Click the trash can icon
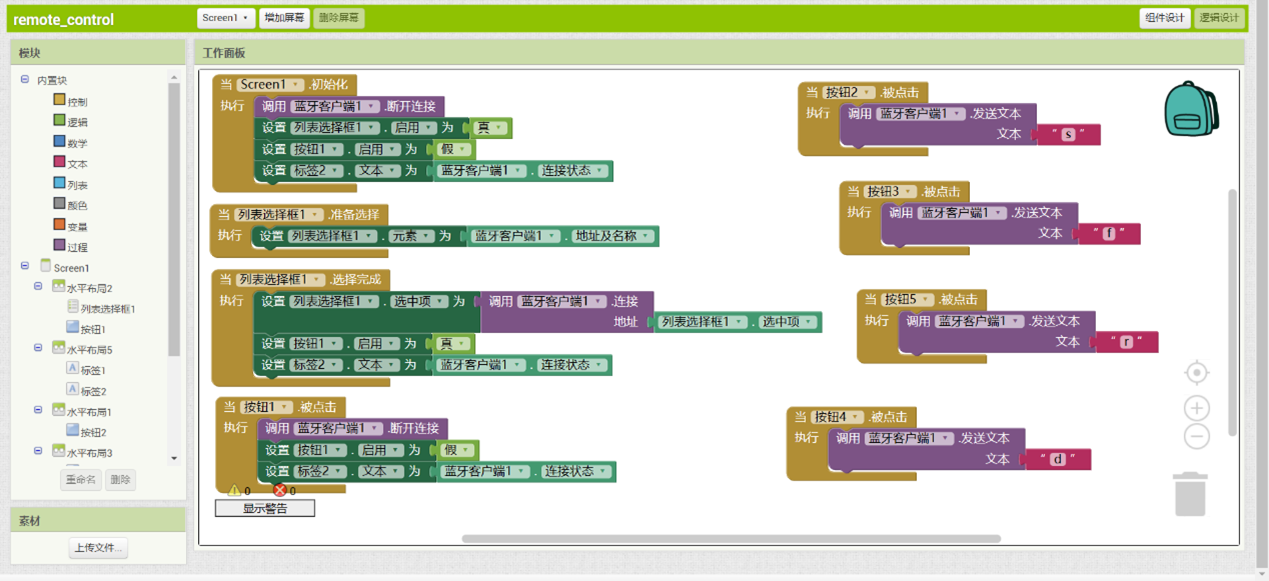1269x581 pixels. tap(1190, 494)
